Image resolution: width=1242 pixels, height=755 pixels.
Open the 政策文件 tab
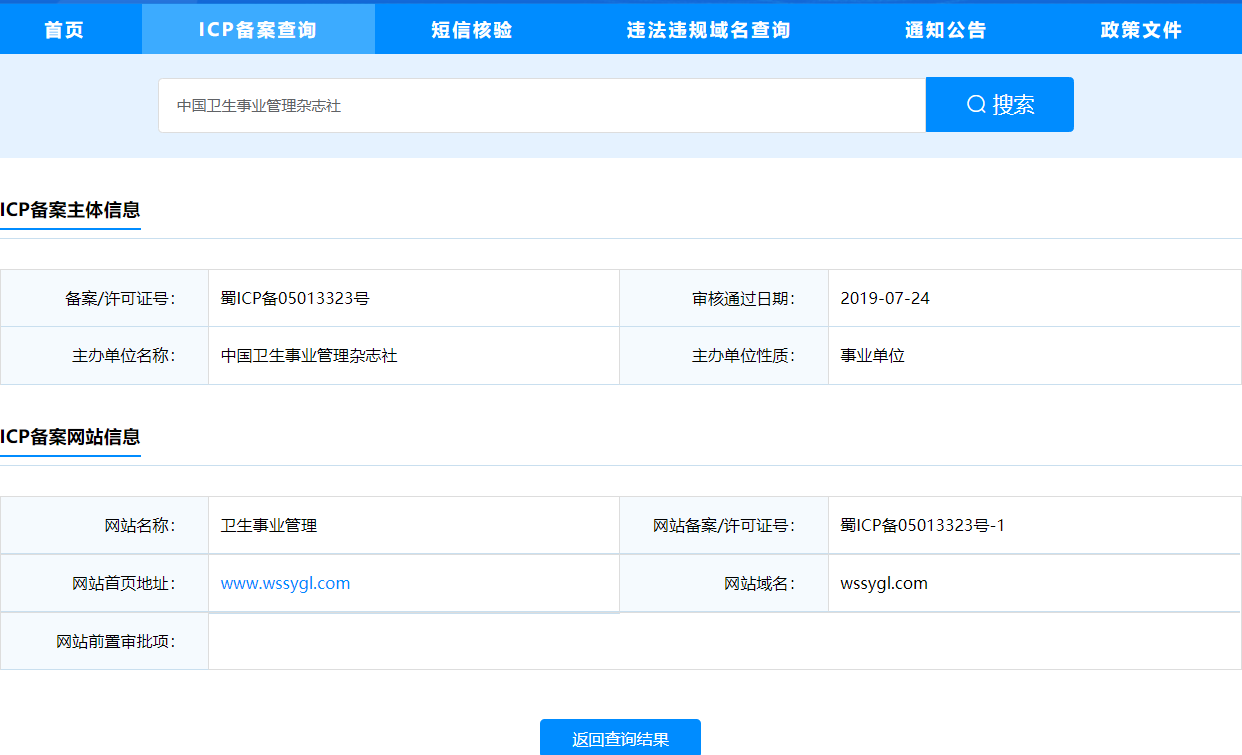tap(1141, 30)
